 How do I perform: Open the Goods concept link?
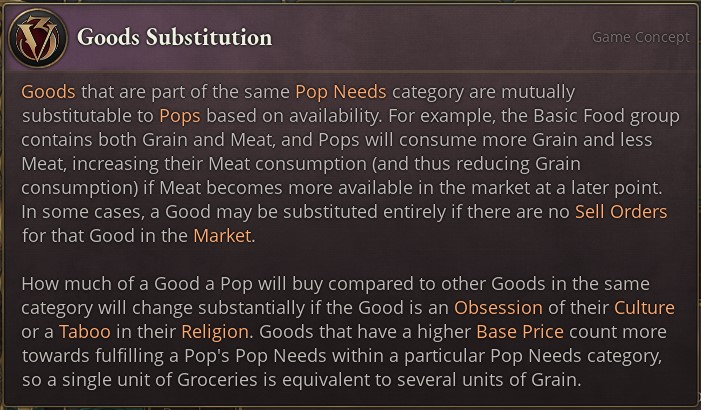(x=48, y=91)
